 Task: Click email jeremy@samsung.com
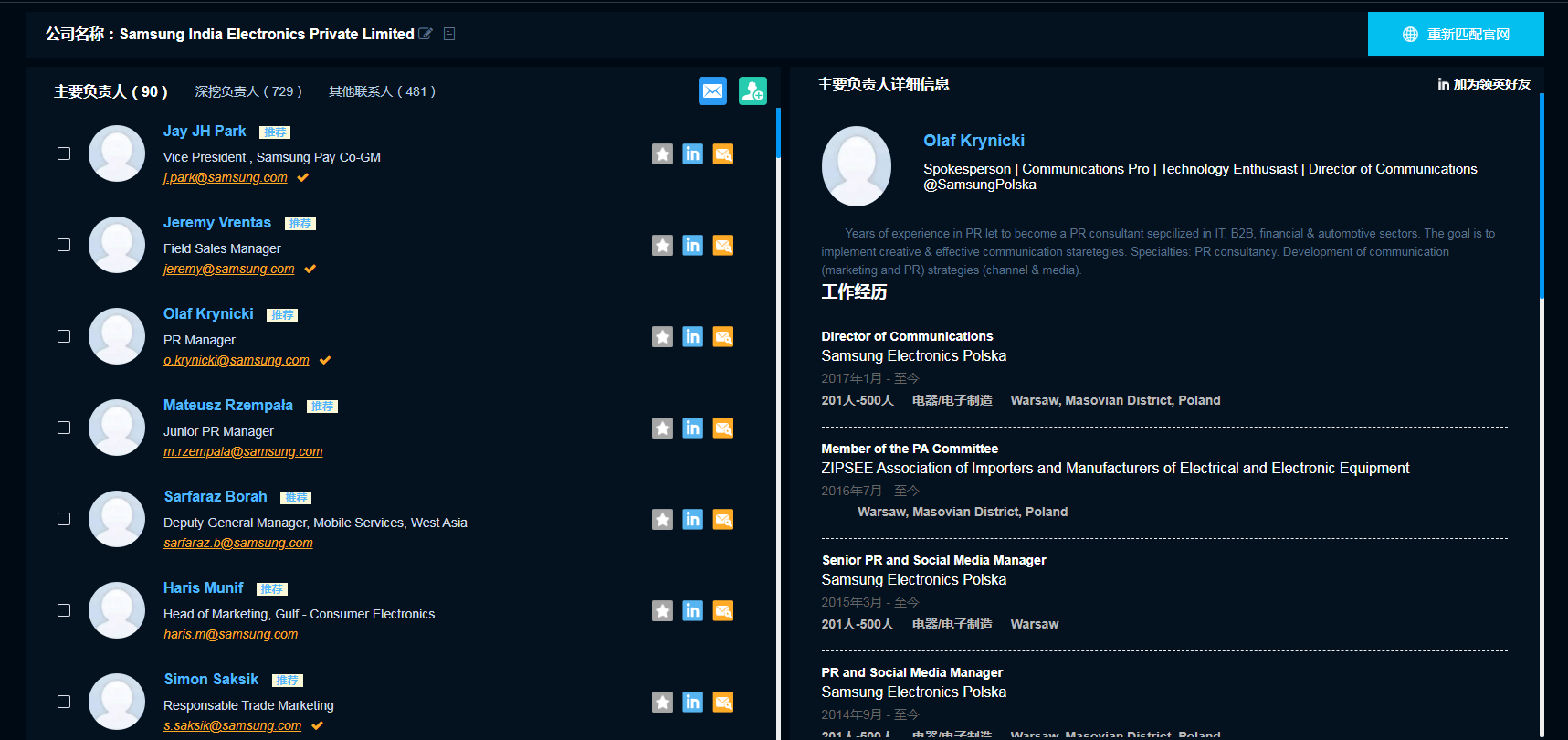tap(228, 270)
